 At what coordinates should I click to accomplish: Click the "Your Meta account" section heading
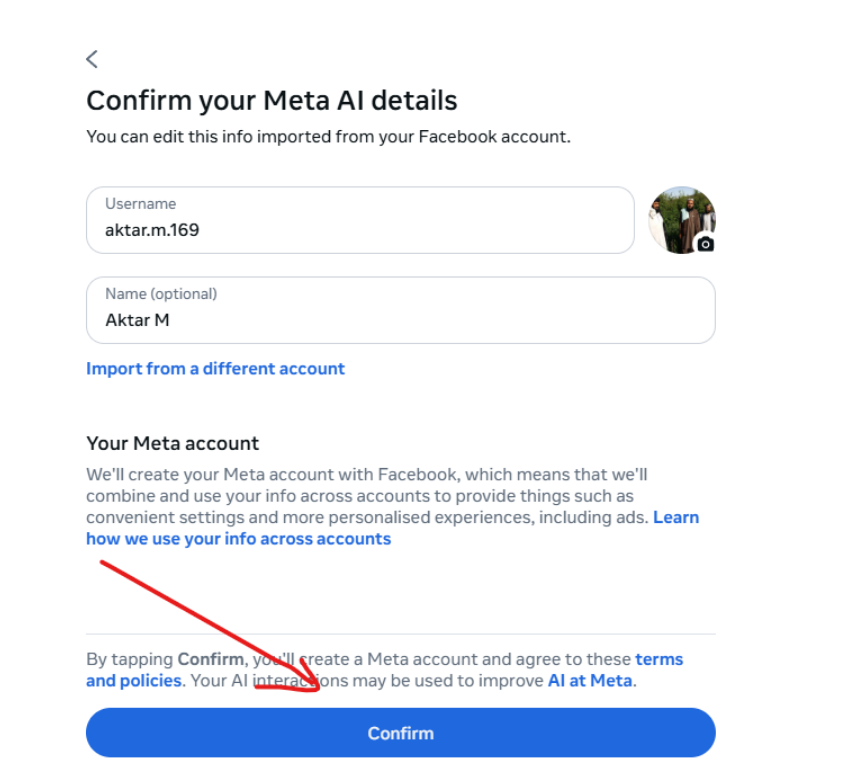[172, 443]
